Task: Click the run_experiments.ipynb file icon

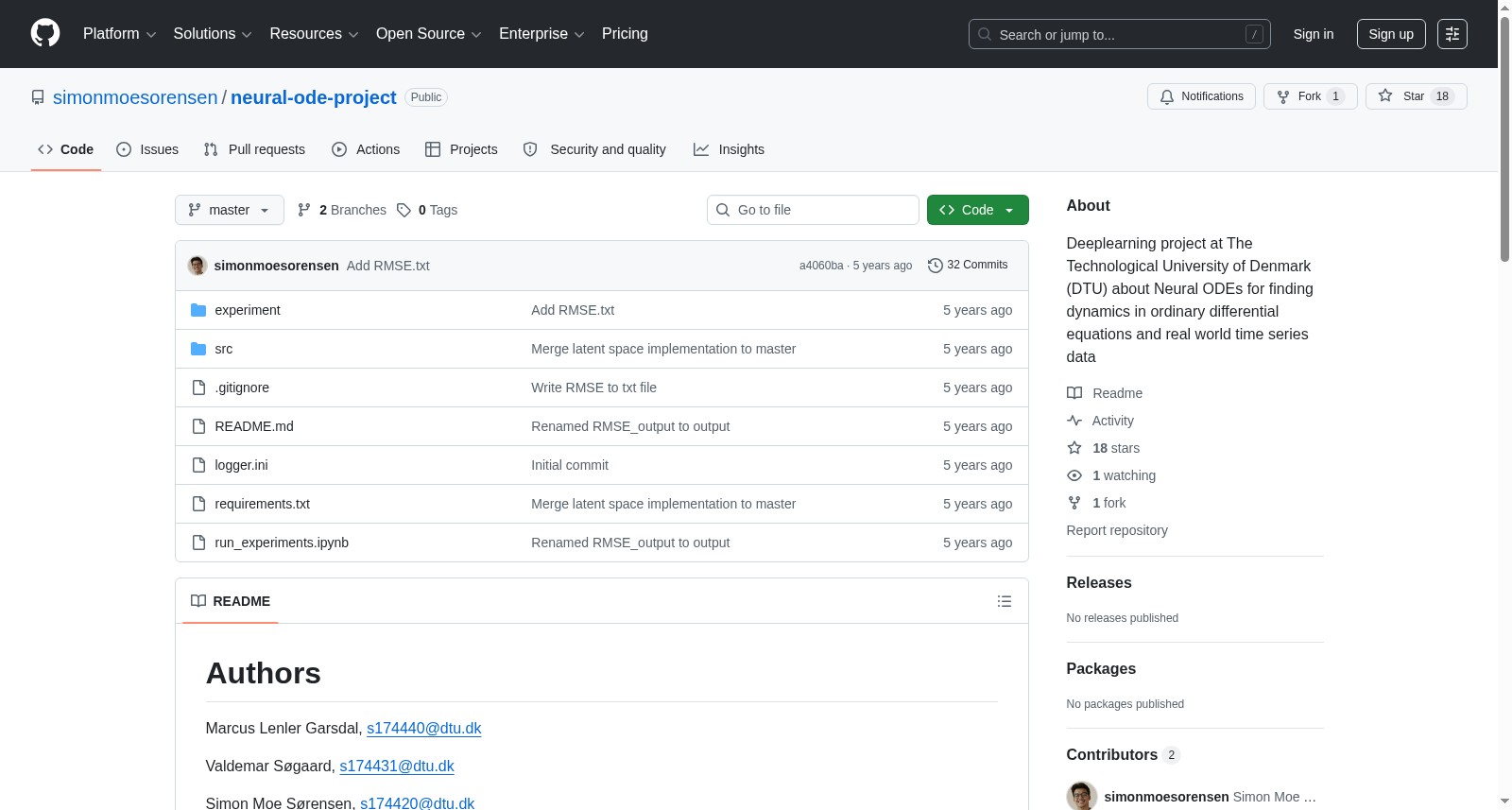Action: [198, 543]
